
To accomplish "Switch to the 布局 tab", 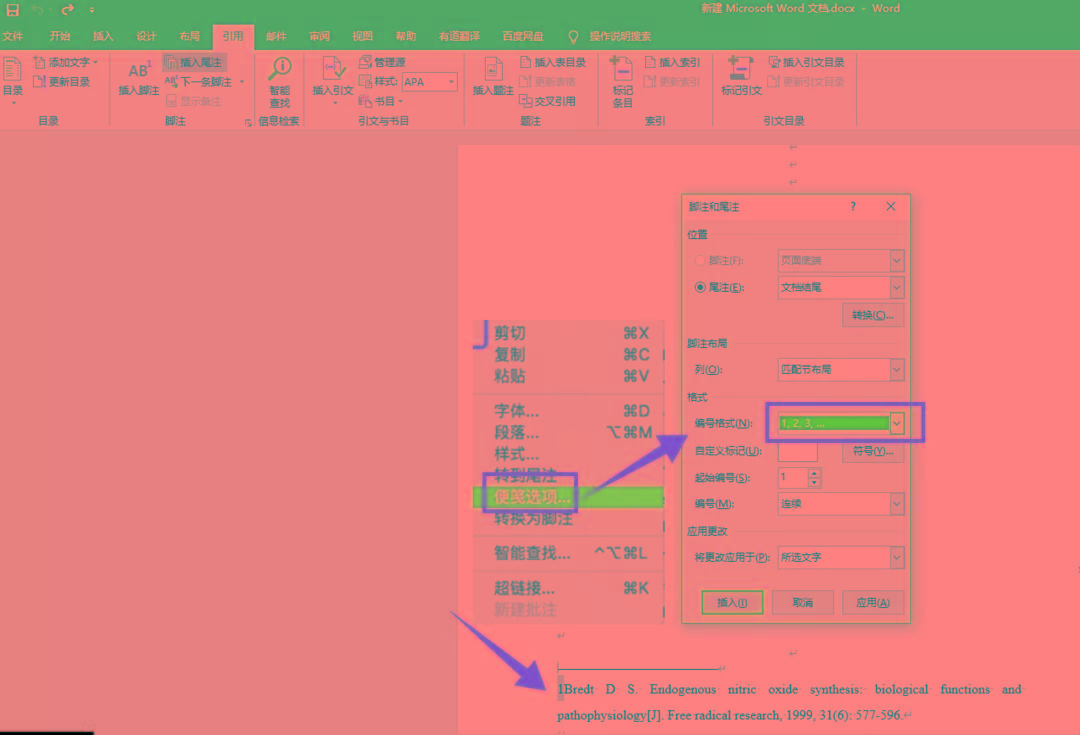I will pos(189,36).
